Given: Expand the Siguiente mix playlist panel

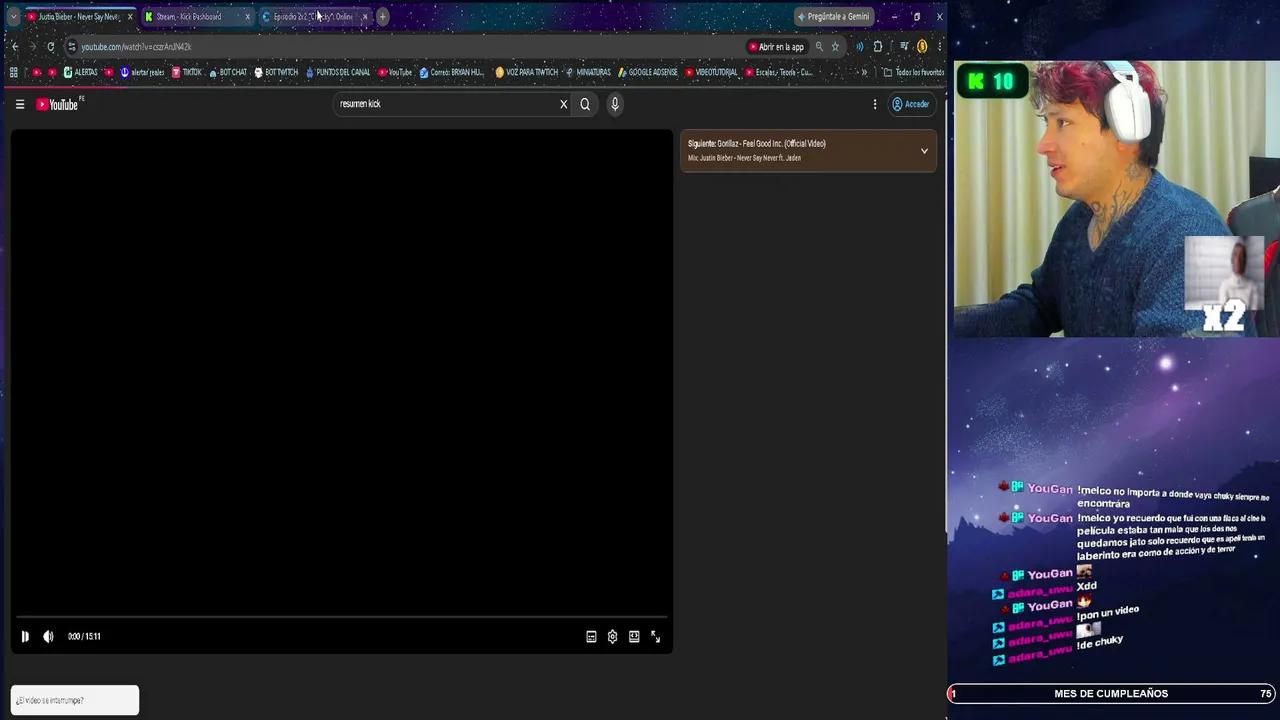Looking at the screenshot, I should pos(924,151).
